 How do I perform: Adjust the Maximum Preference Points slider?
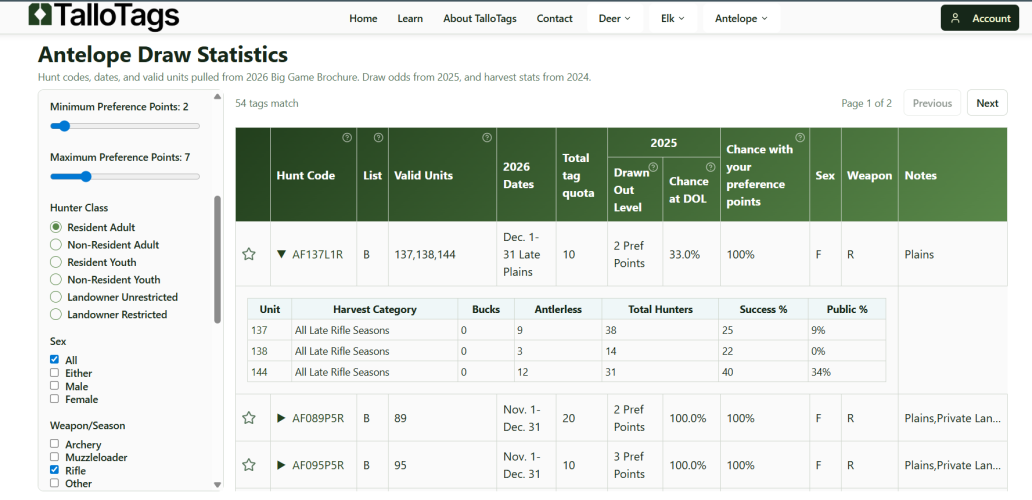86,177
